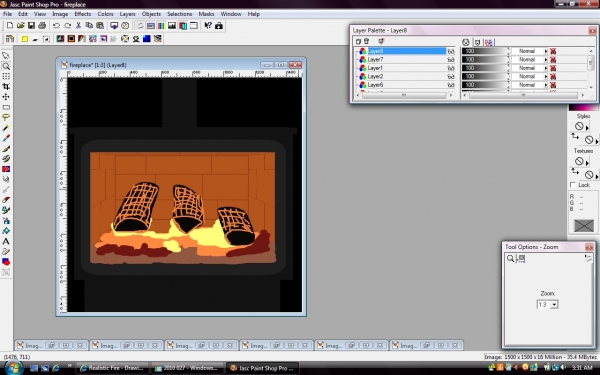Viewport: 600px width, 375px height.
Task: Toggle lock transparency icon for Layer8
Action: [553, 51]
